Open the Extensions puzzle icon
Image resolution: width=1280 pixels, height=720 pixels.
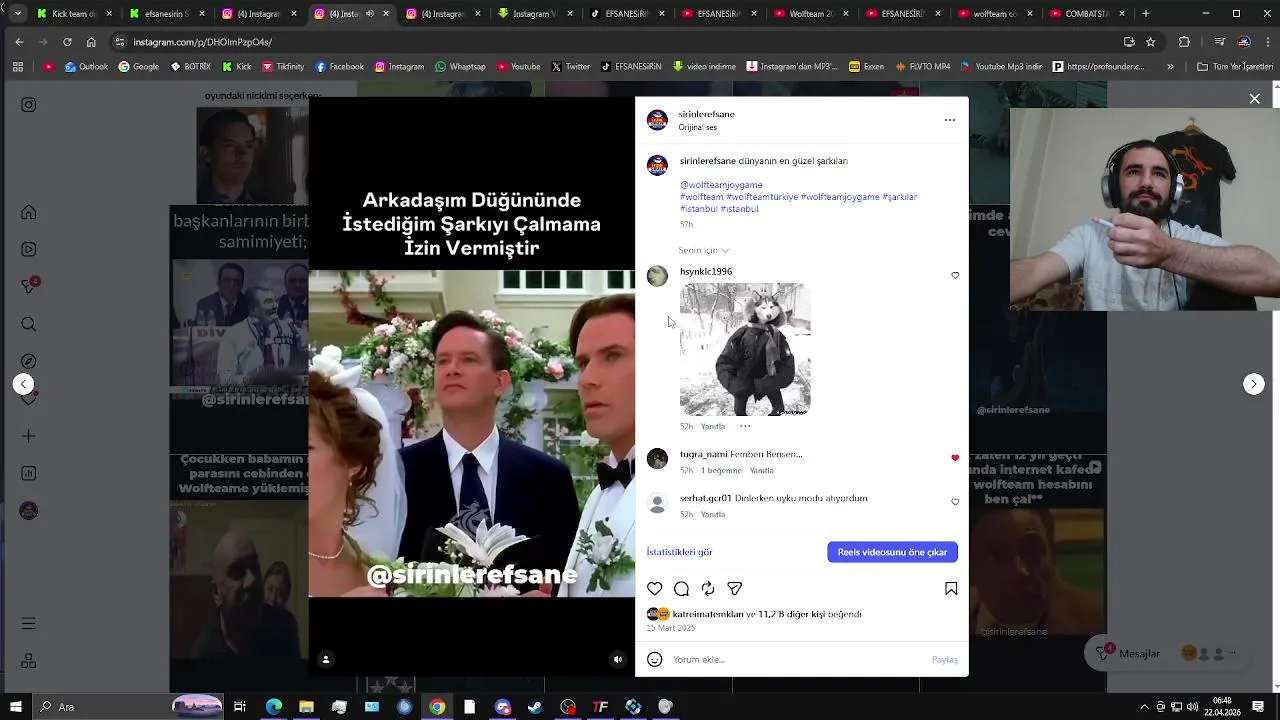(x=1184, y=42)
